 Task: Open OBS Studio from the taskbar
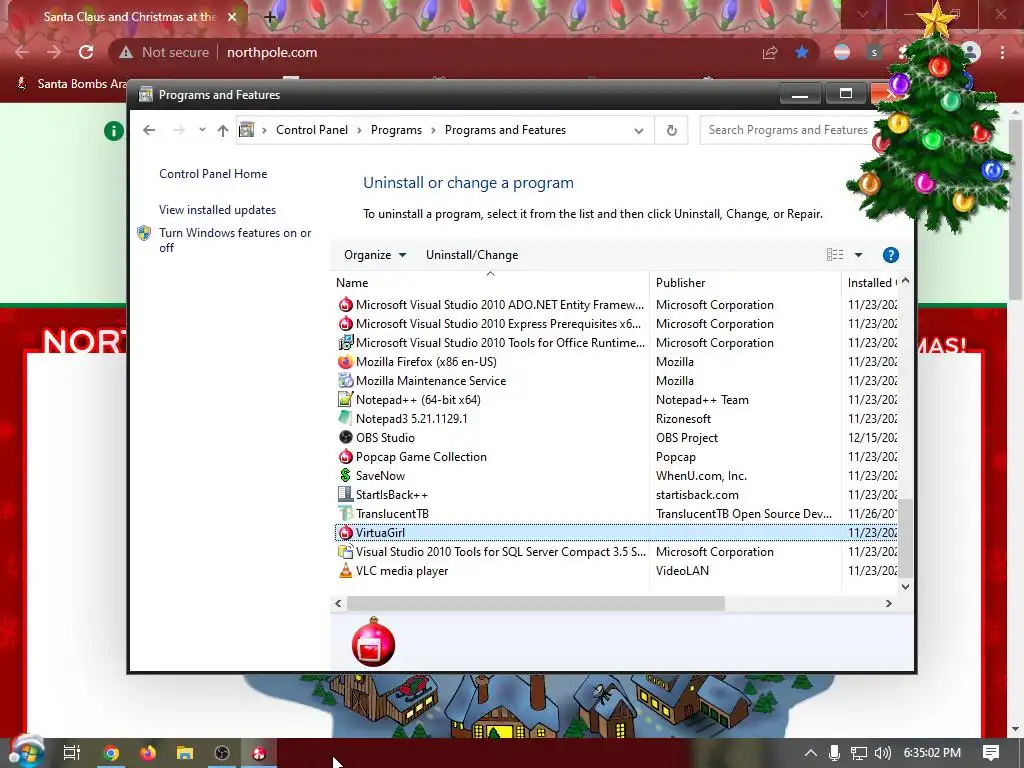pos(222,753)
